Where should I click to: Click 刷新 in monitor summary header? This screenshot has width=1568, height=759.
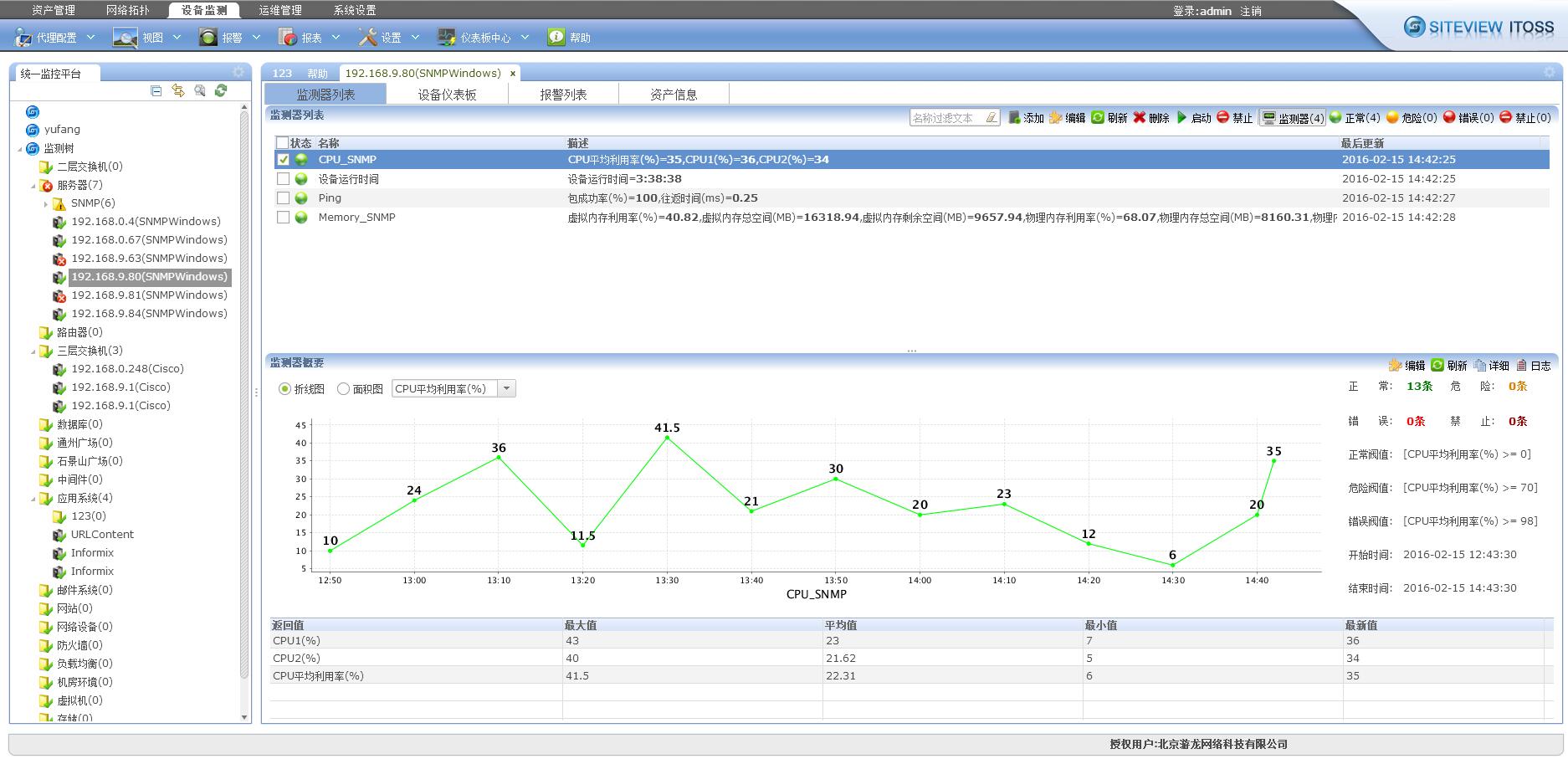click(x=1448, y=366)
